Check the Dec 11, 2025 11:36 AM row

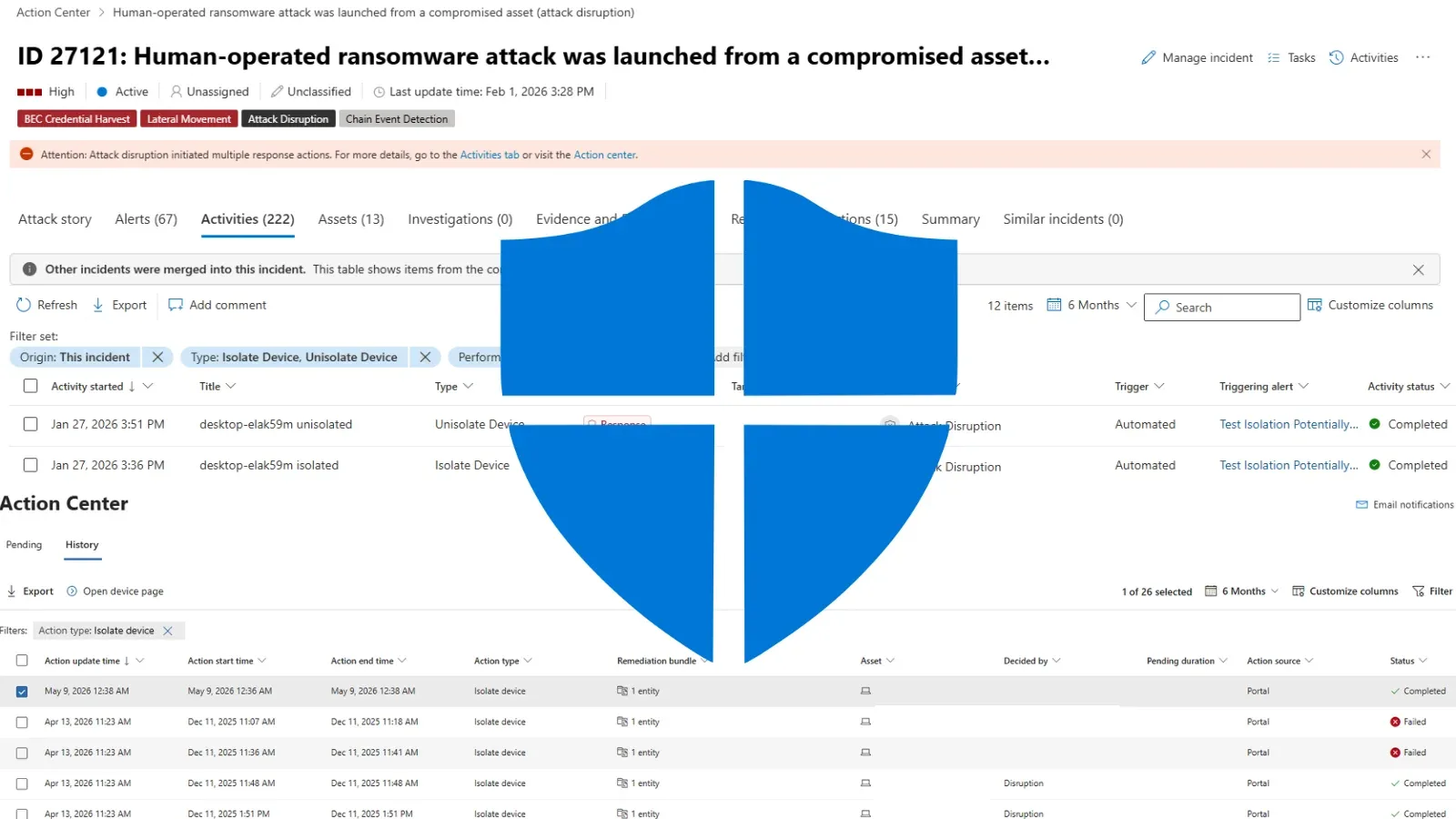[22, 753]
